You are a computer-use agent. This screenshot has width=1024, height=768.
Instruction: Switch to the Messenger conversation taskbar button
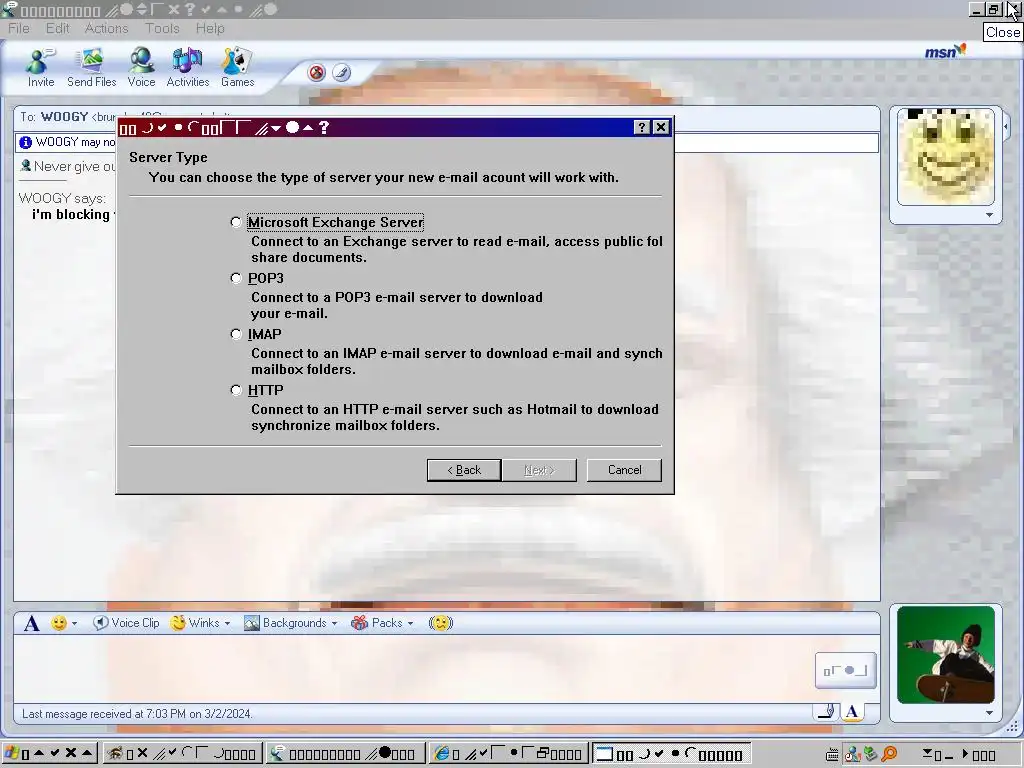pos(345,754)
